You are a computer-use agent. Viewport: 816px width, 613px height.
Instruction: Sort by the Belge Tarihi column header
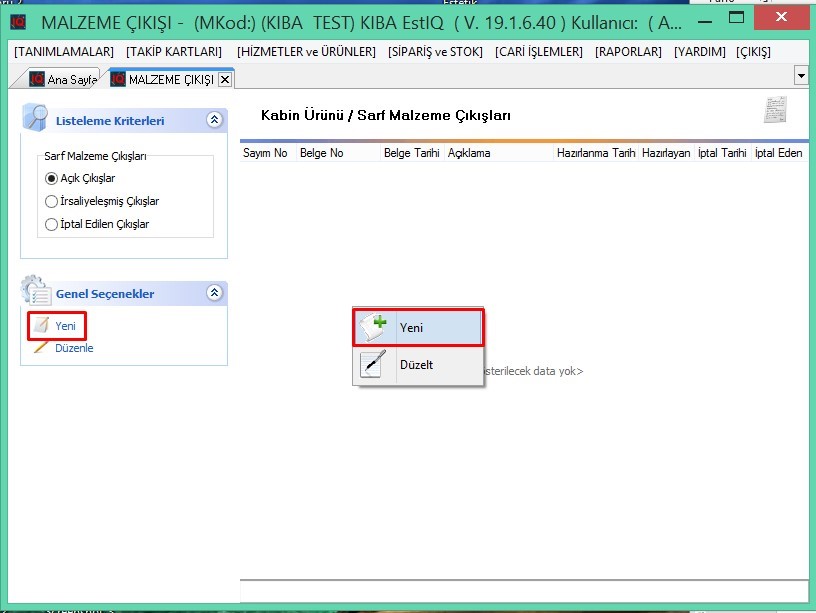click(411, 153)
